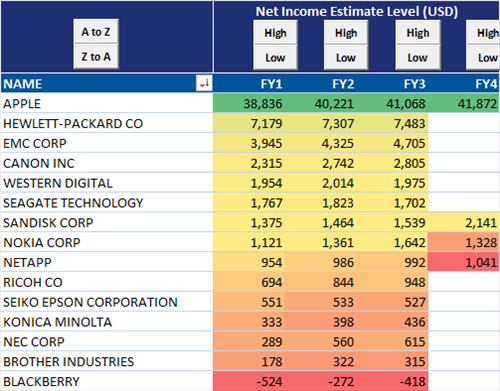Image resolution: width=500 pixels, height=391 pixels.
Task: Select Blackberry FY3 value -418
Action: click(x=392, y=381)
